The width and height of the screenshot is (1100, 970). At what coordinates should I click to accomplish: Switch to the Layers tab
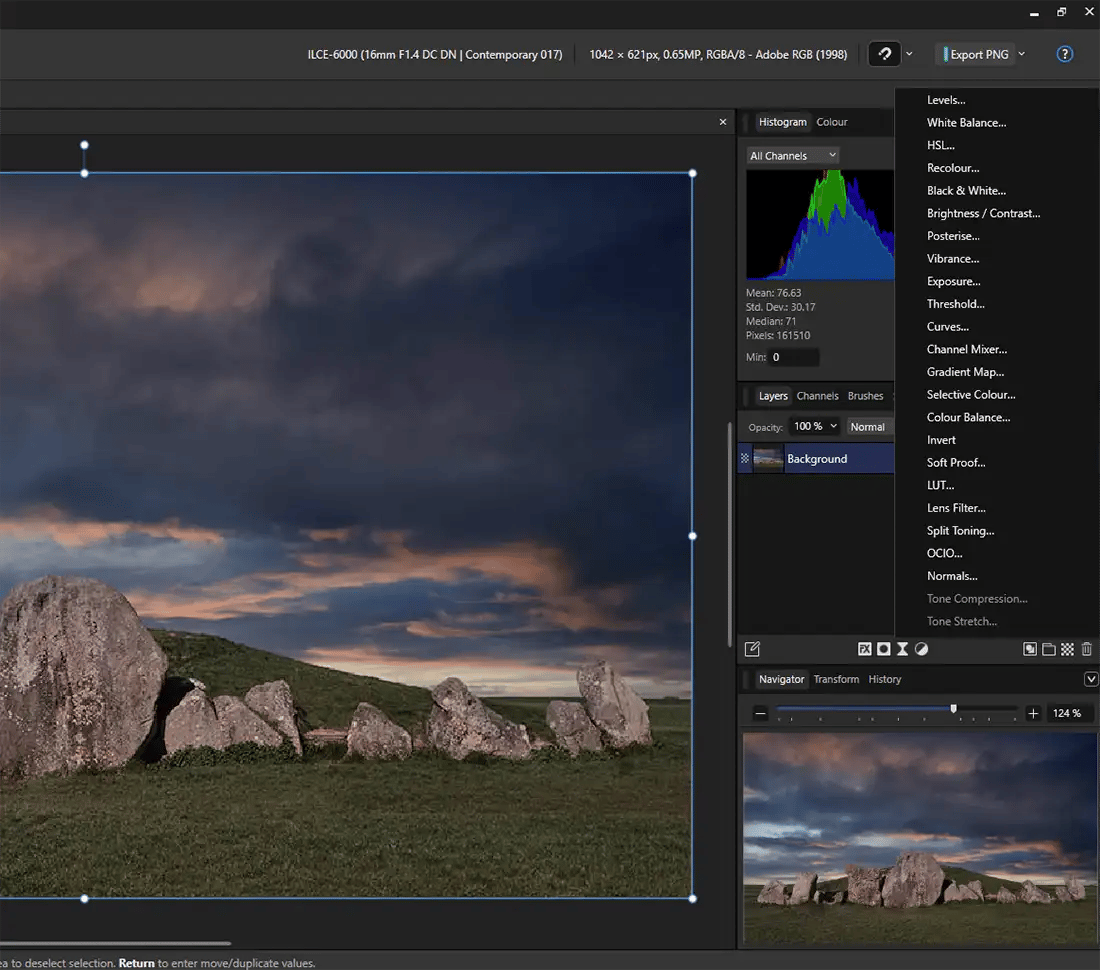pyautogui.click(x=773, y=396)
